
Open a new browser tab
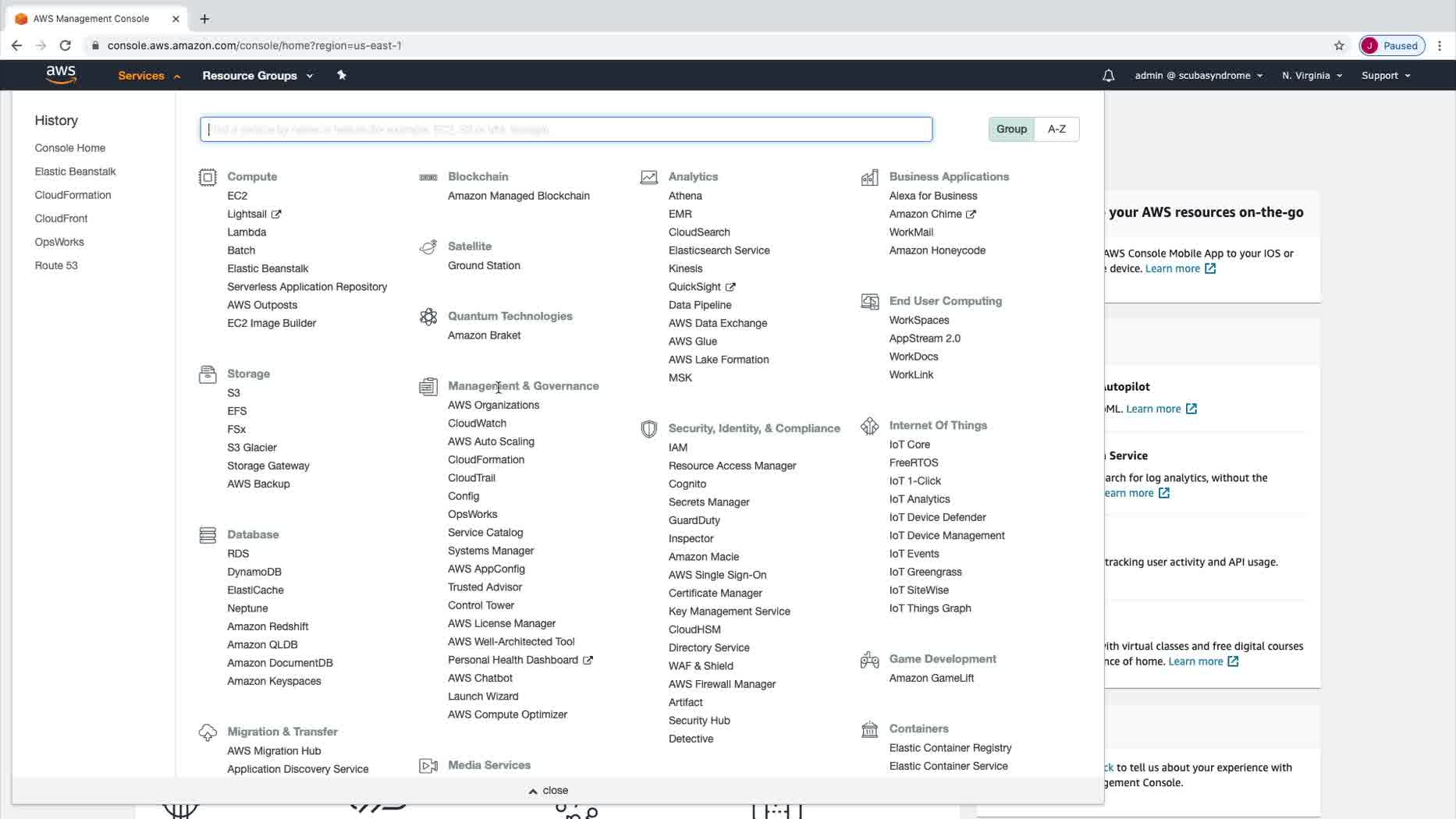tap(204, 19)
